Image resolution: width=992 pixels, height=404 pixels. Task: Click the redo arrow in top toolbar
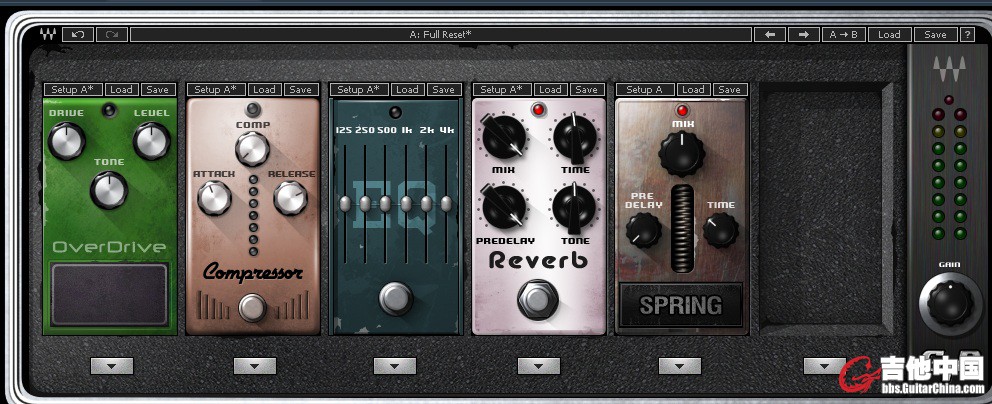(x=111, y=34)
